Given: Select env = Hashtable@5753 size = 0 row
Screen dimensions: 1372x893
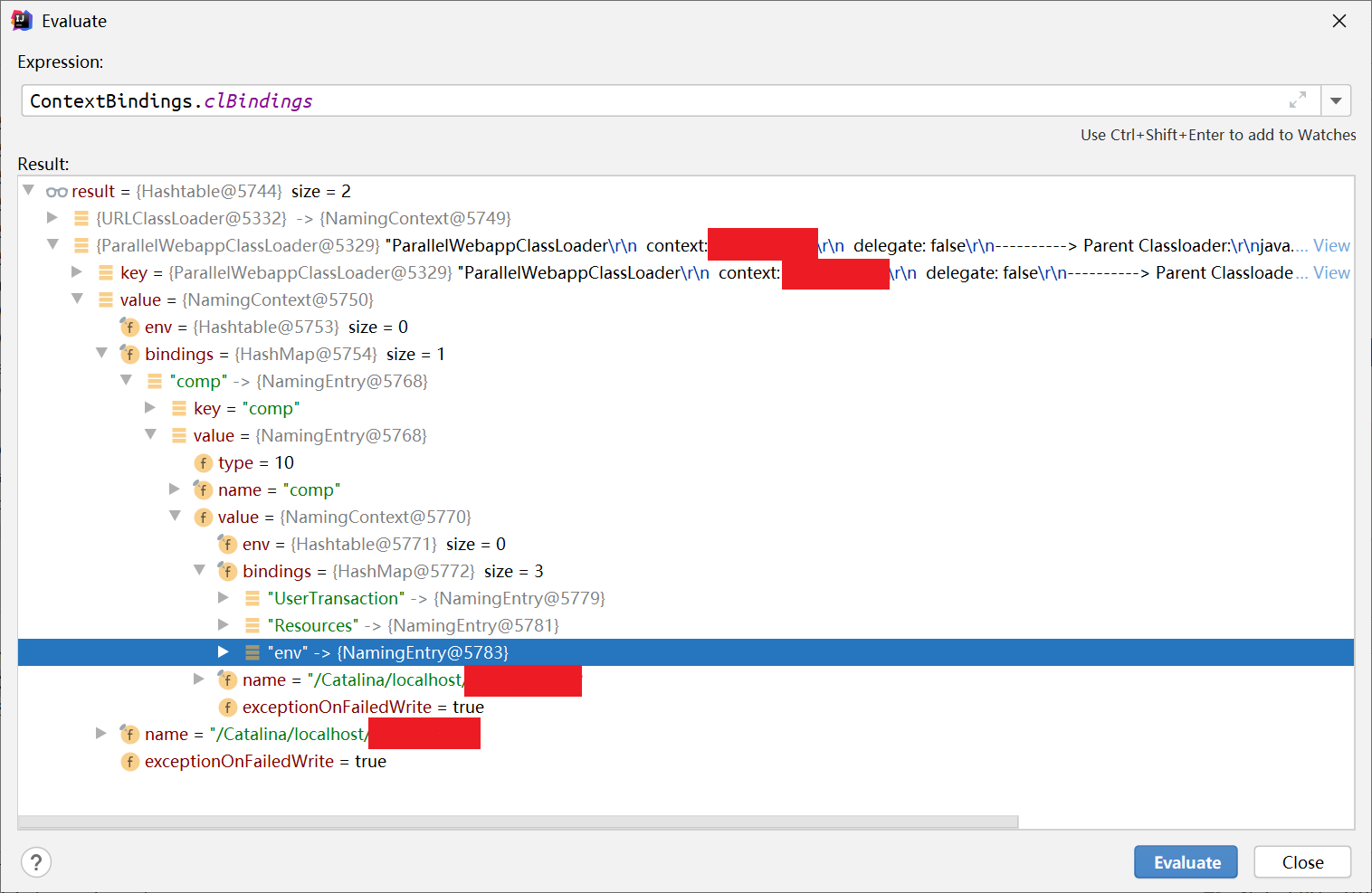Looking at the screenshot, I should (685, 327).
